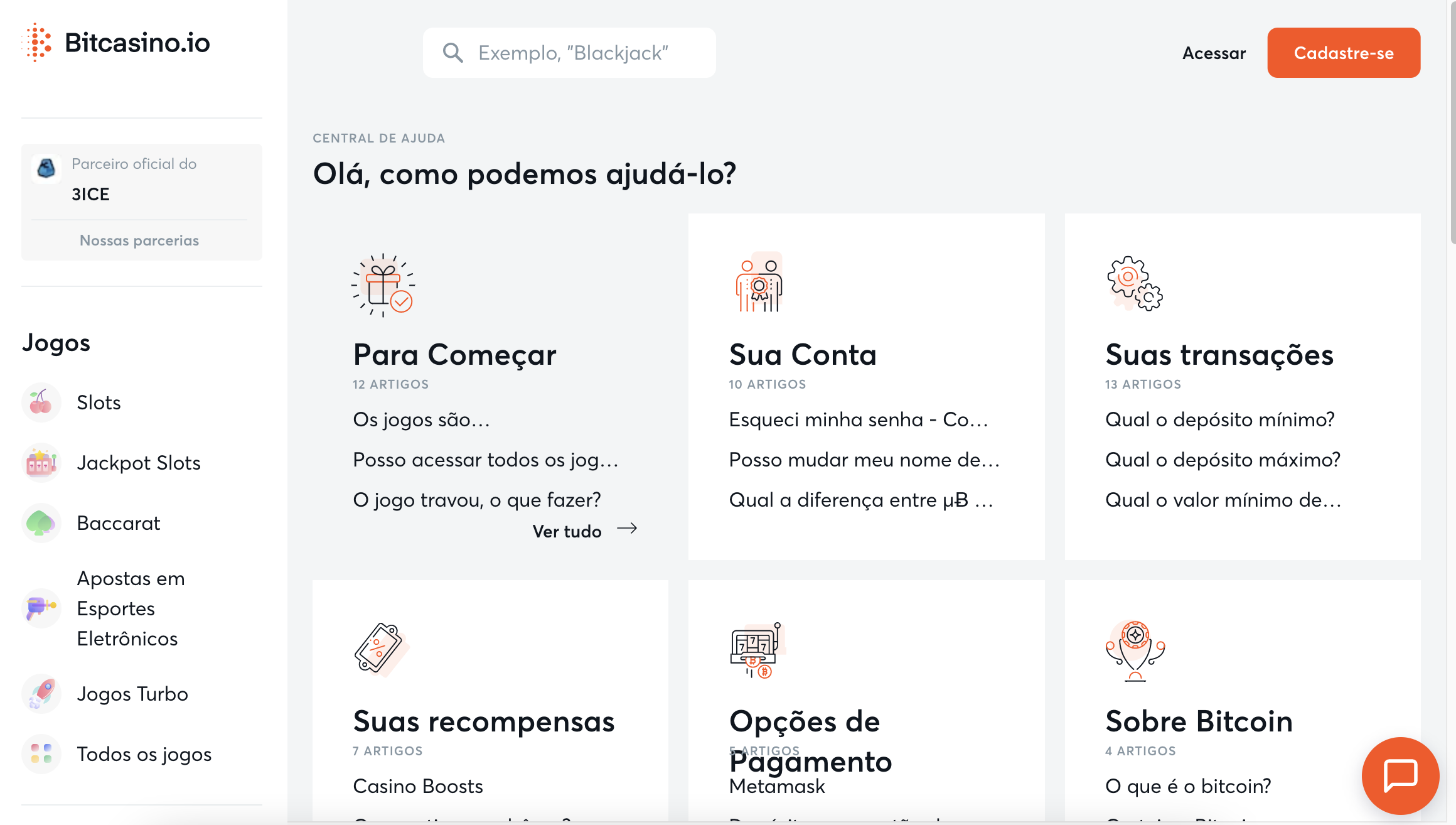
Task: Click the Baccarat spade icon
Action: 41,523
